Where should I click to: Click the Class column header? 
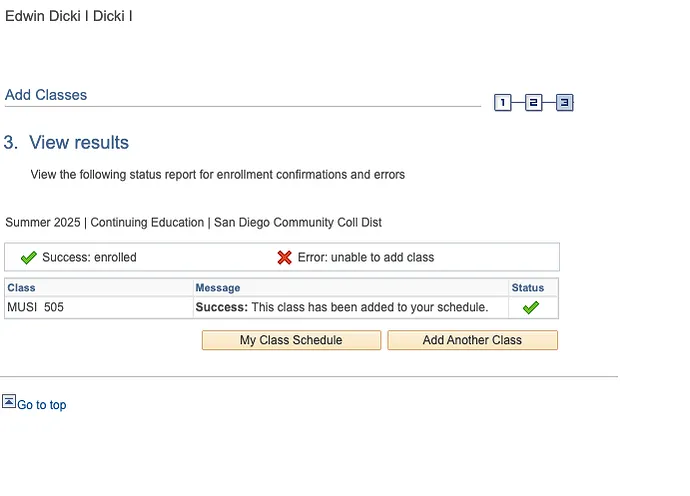tap(21, 288)
